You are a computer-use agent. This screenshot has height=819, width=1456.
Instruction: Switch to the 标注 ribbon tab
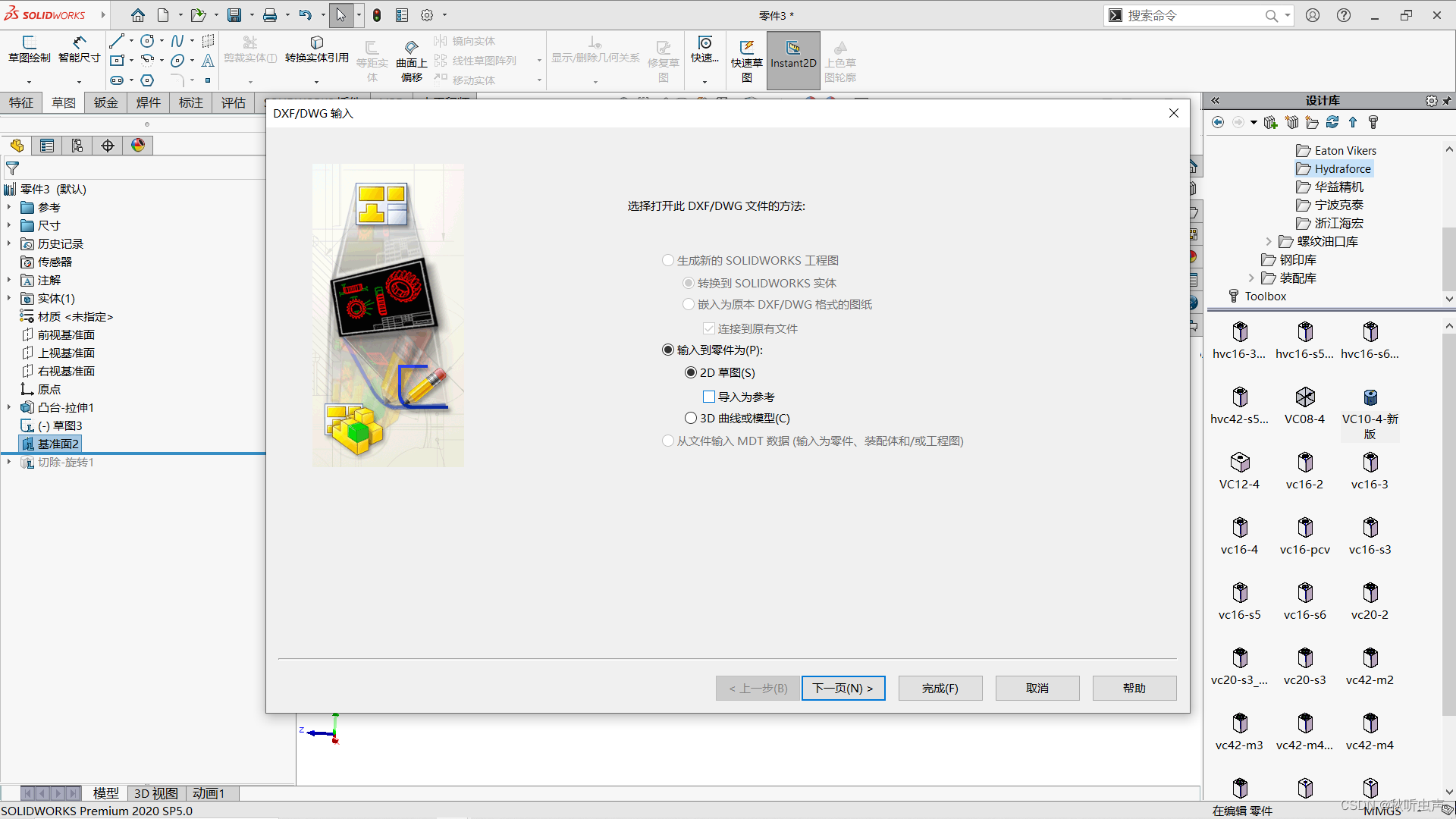tap(191, 102)
